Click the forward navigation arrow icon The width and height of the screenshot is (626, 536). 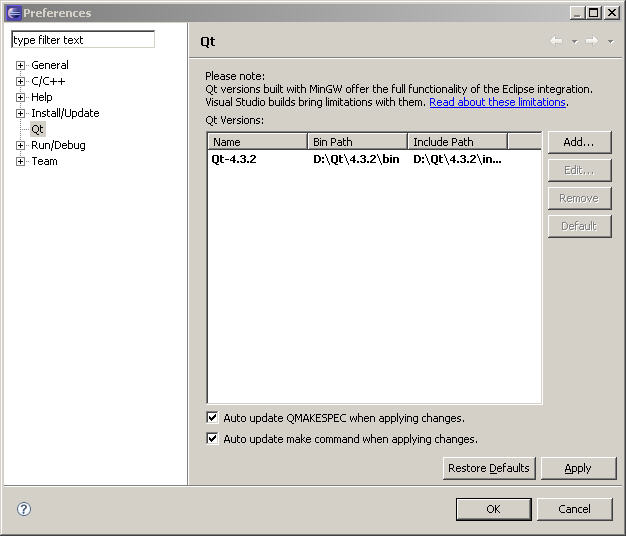(x=592, y=41)
